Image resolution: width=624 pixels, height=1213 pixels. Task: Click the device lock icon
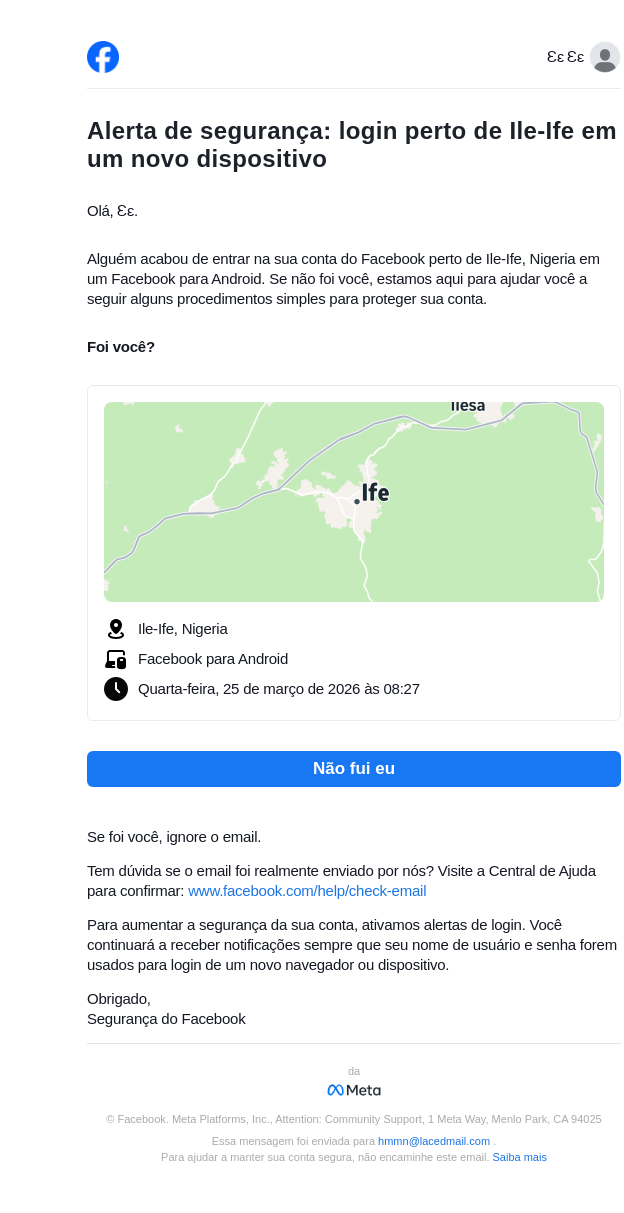[116, 659]
